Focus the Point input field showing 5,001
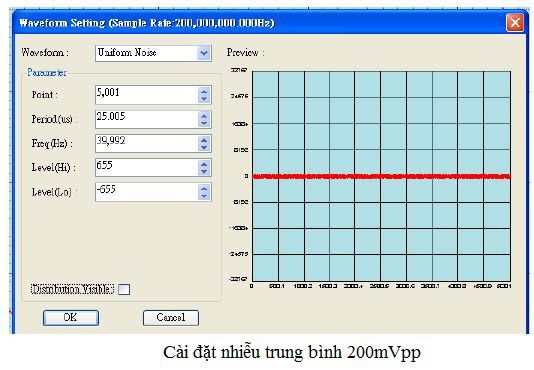The image size is (534, 370). [147, 95]
